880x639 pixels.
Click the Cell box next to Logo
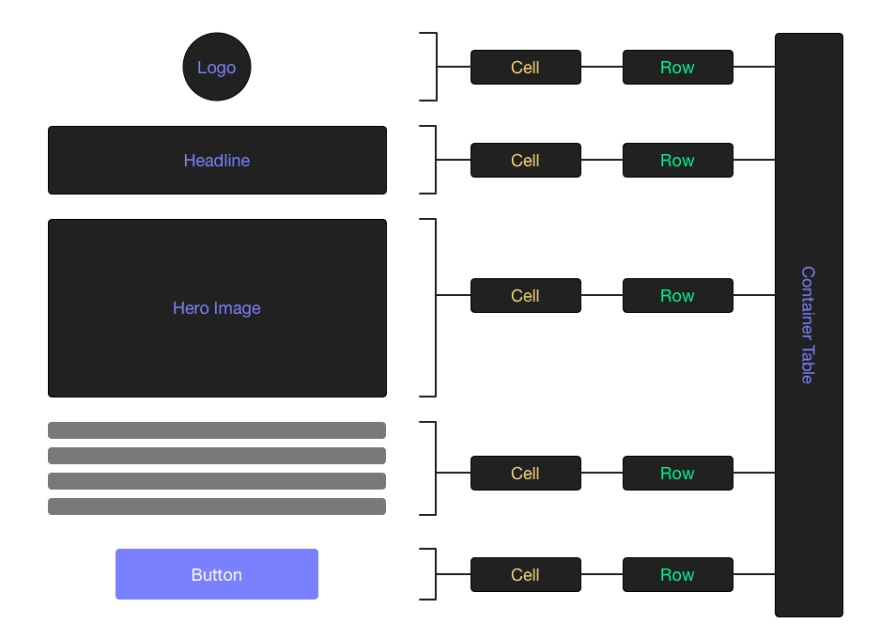tap(525, 67)
